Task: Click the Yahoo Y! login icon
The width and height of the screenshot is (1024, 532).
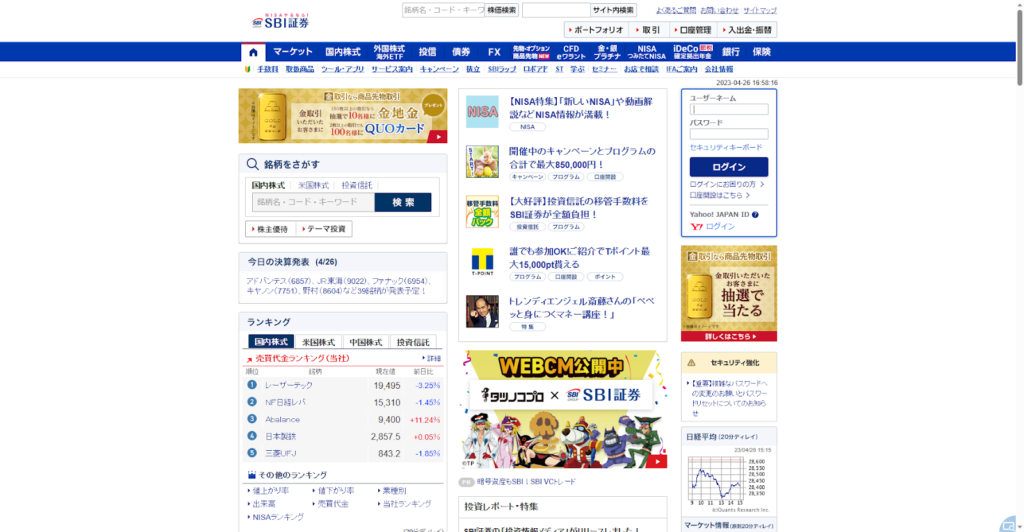Action: [696, 227]
